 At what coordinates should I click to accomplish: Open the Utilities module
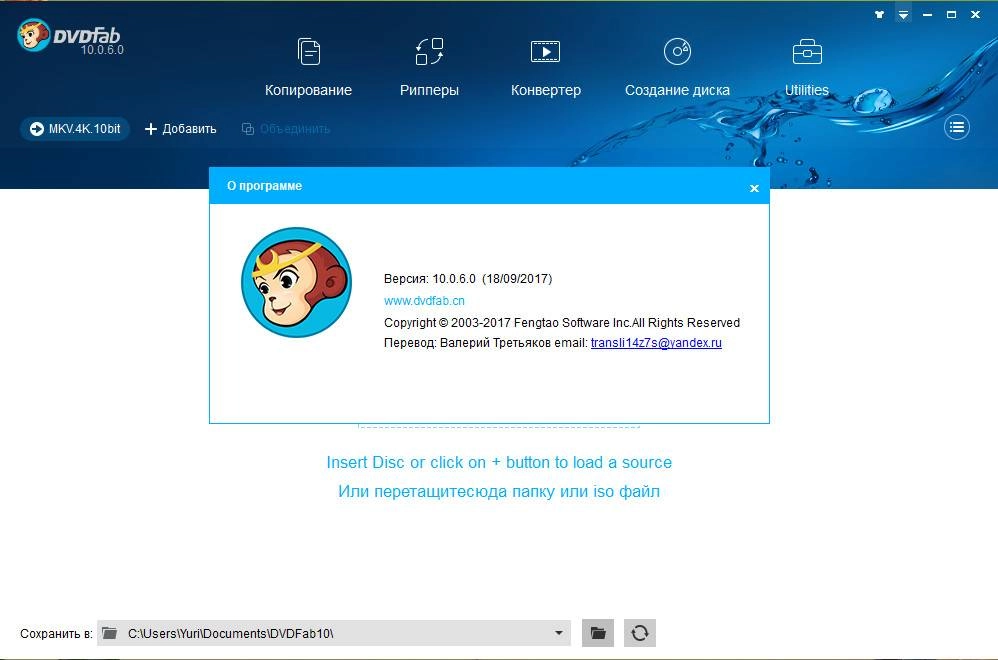806,67
